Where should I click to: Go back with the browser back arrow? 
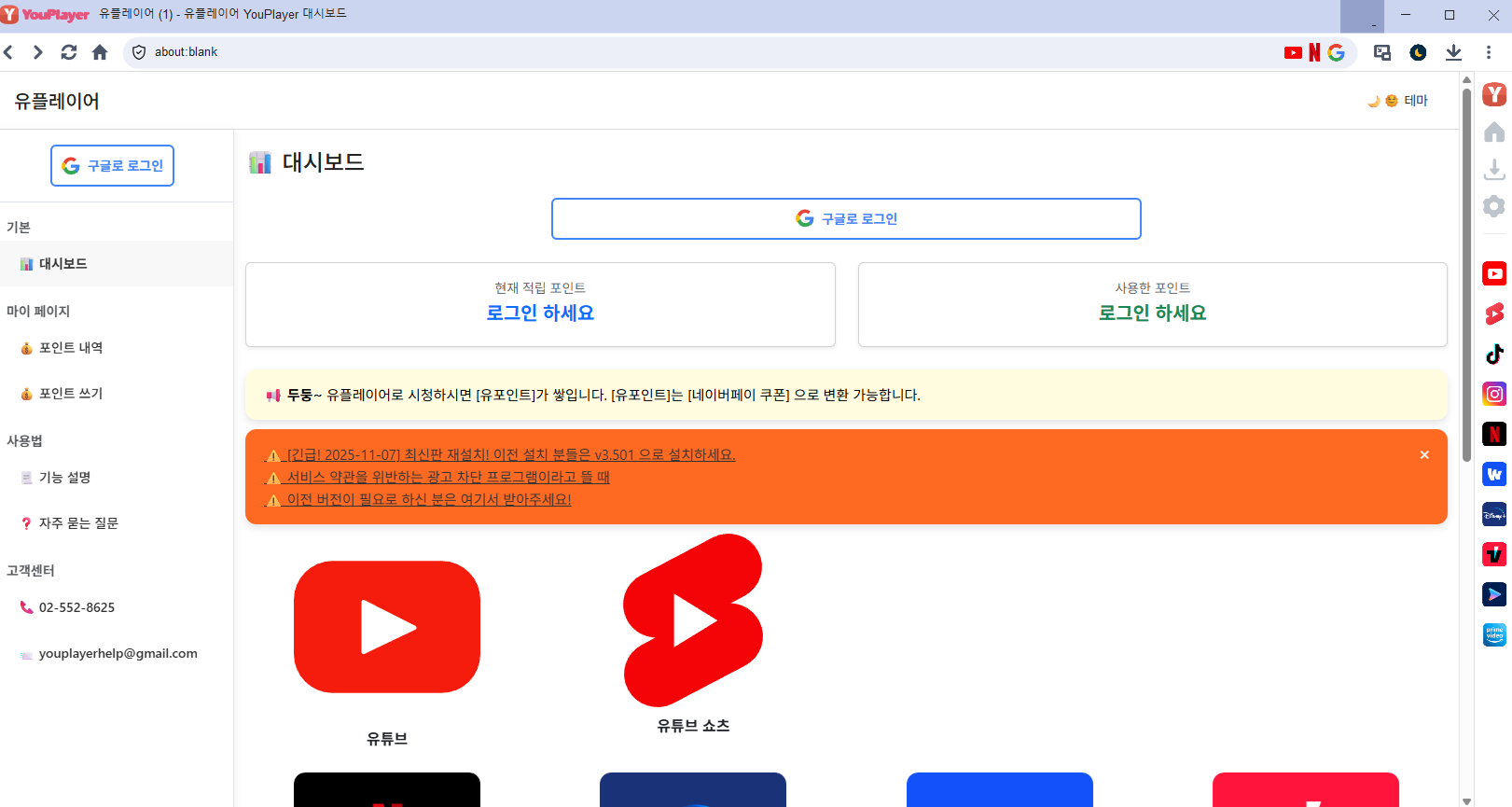tap(8, 52)
